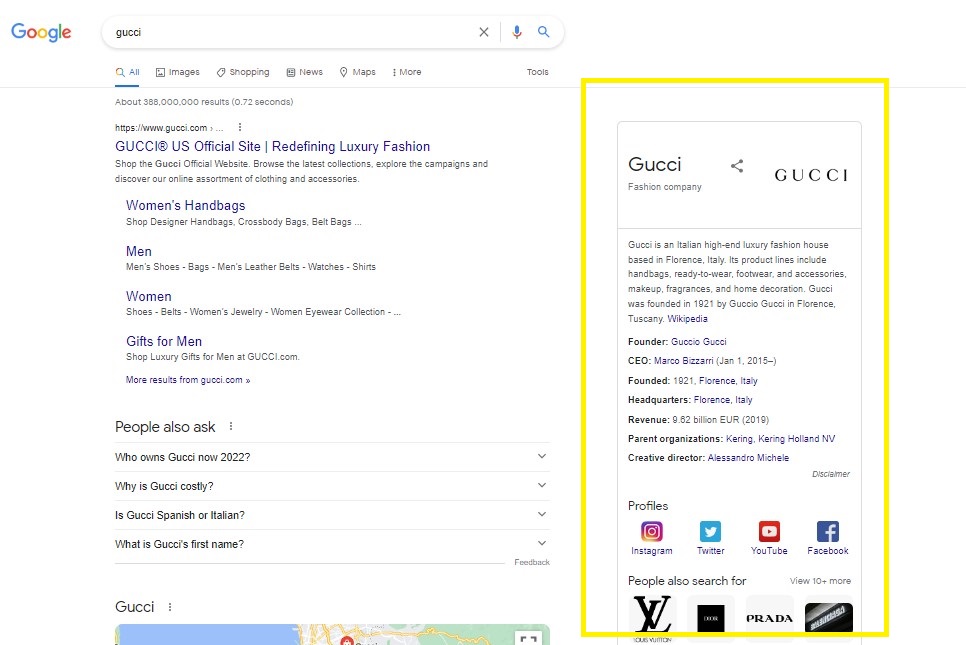
Task: Clear the search box using the X
Action: [484, 32]
